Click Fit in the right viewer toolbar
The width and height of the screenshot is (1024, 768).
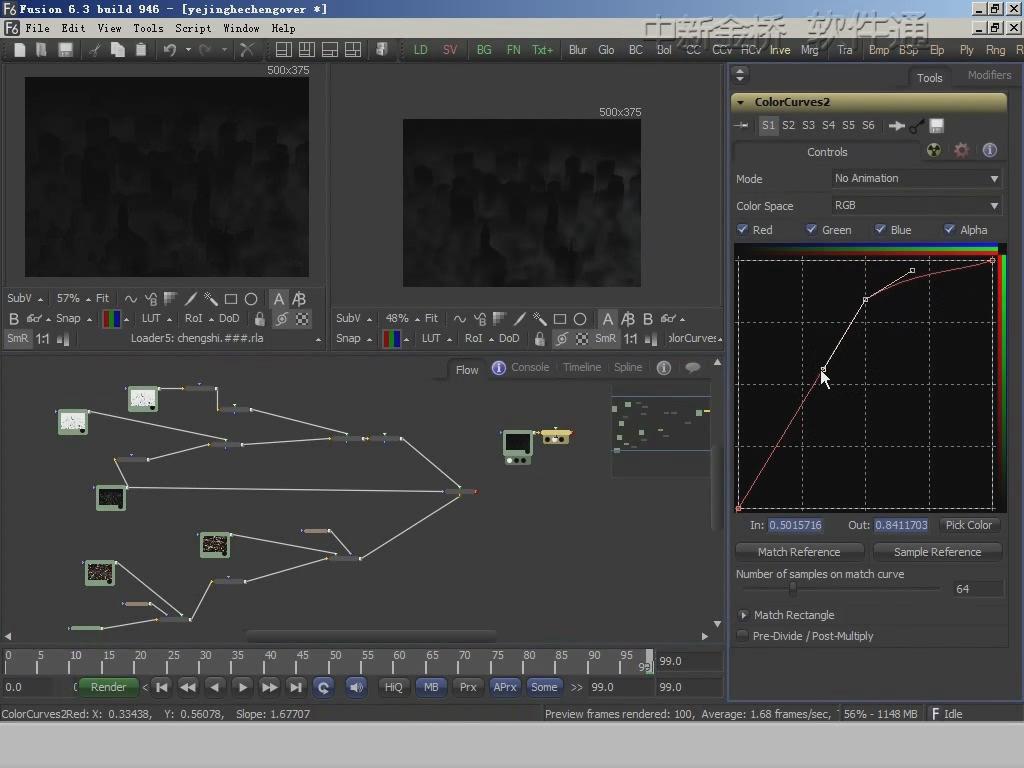(431, 319)
